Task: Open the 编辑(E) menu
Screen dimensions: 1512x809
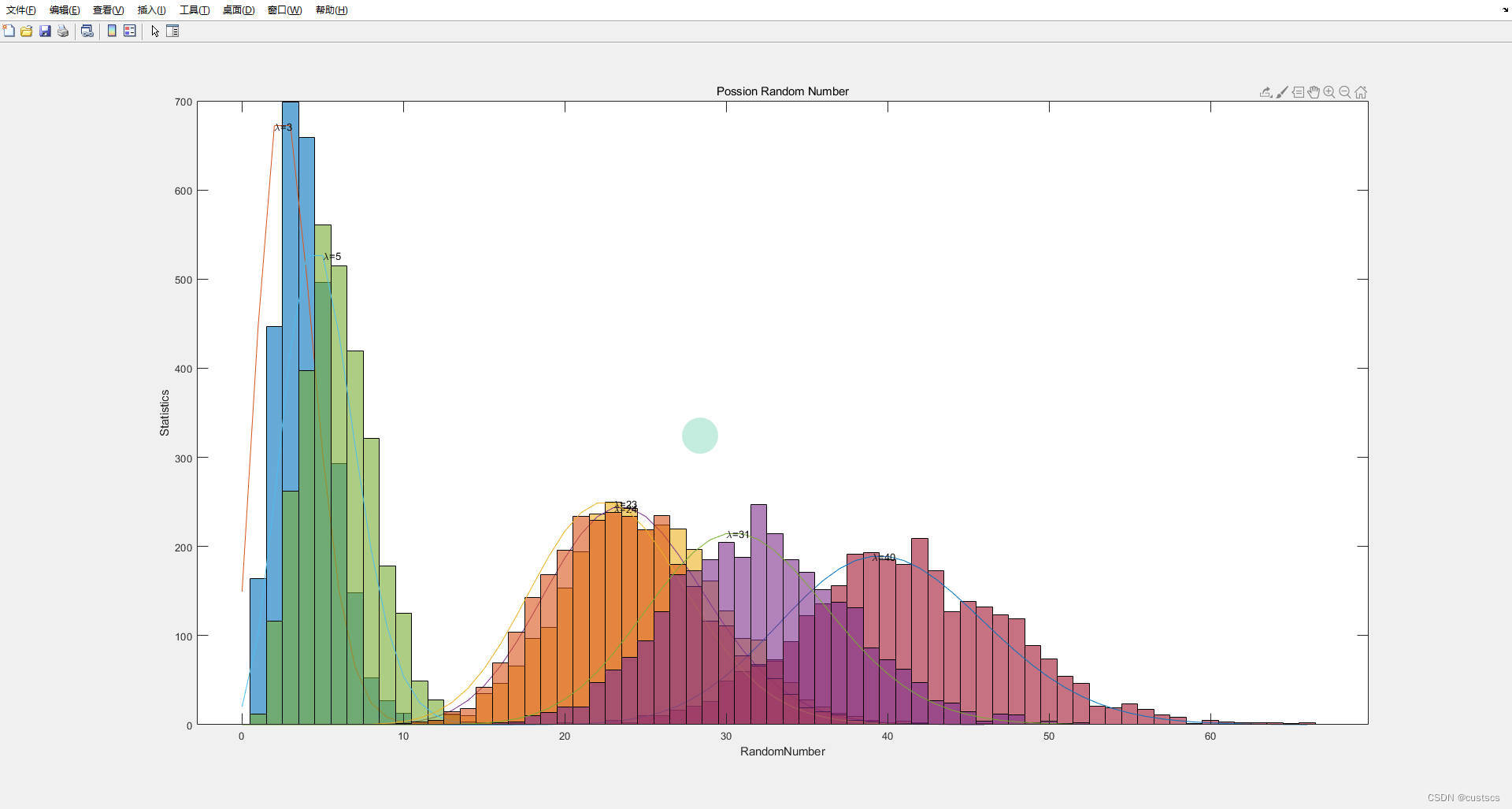Action: (65, 10)
